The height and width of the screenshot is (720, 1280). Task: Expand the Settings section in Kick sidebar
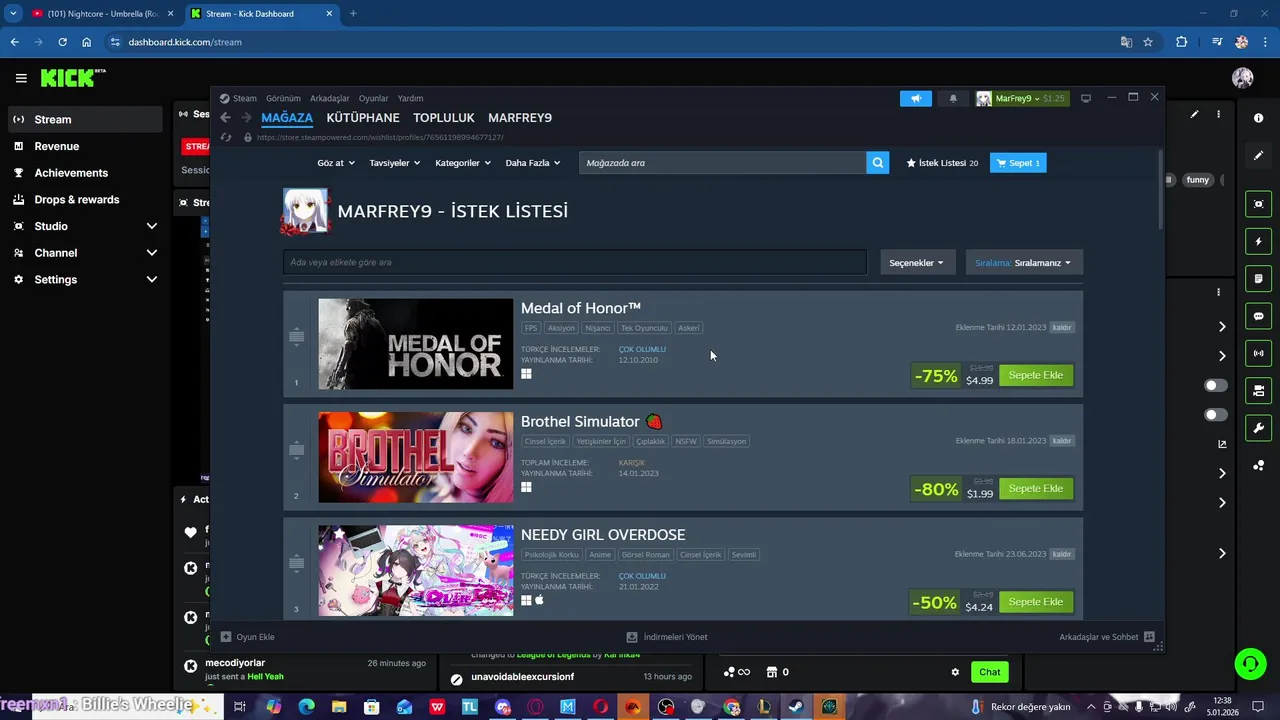[83, 280]
